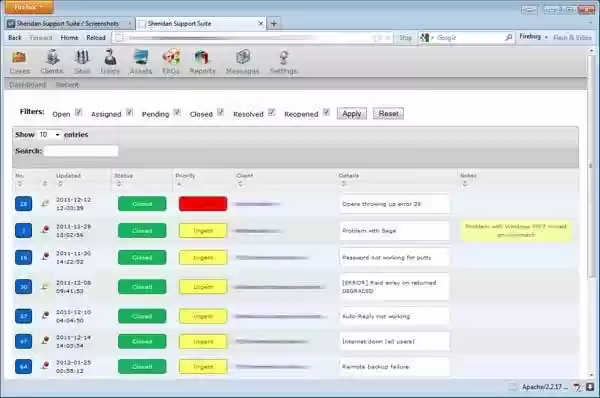
Task: Sort table by Notes column arrows
Action: pyautogui.click(x=465, y=184)
